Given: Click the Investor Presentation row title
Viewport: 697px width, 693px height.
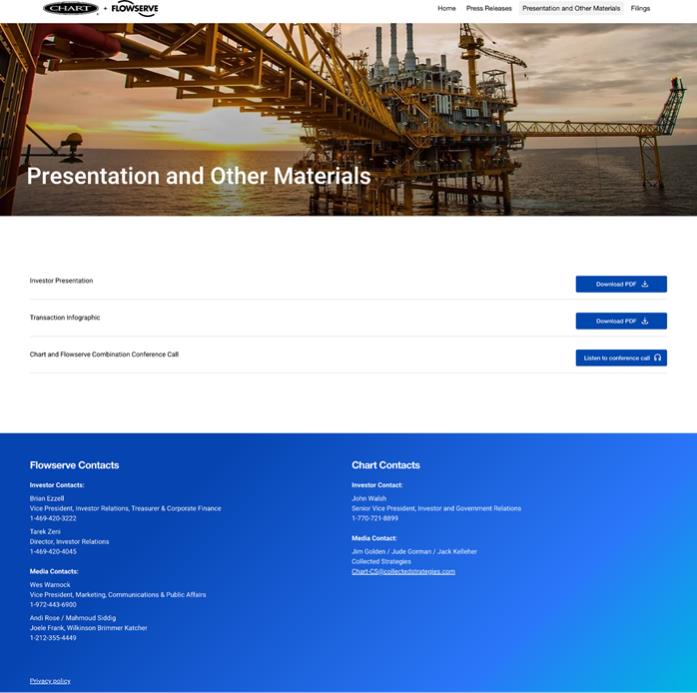Looking at the screenshot, I should 61,280.
